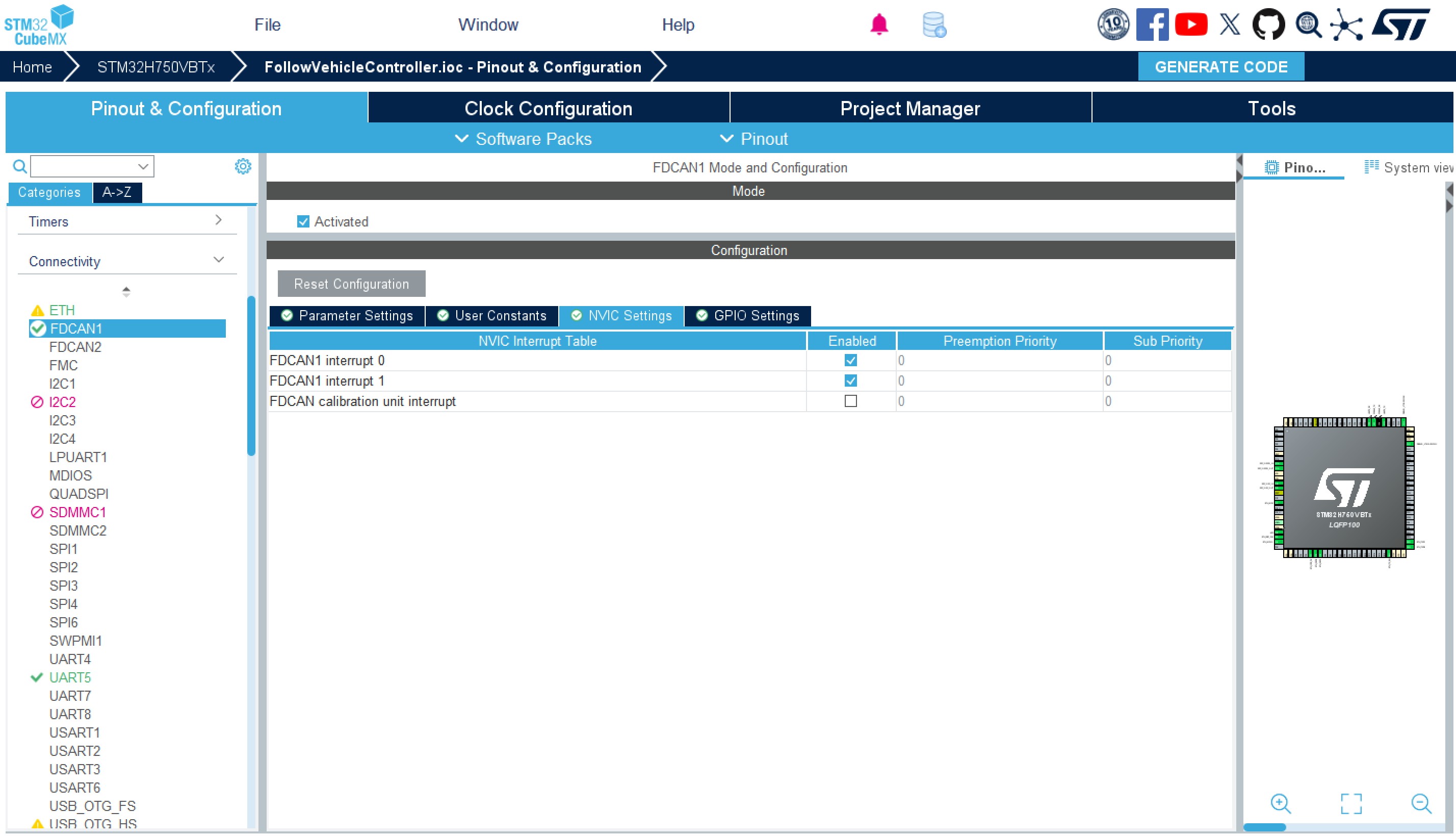This screenshot has width=1456, height=836.
Task: Select FDCAN2 in the peripheral list
Action: (x=75, y=347)
